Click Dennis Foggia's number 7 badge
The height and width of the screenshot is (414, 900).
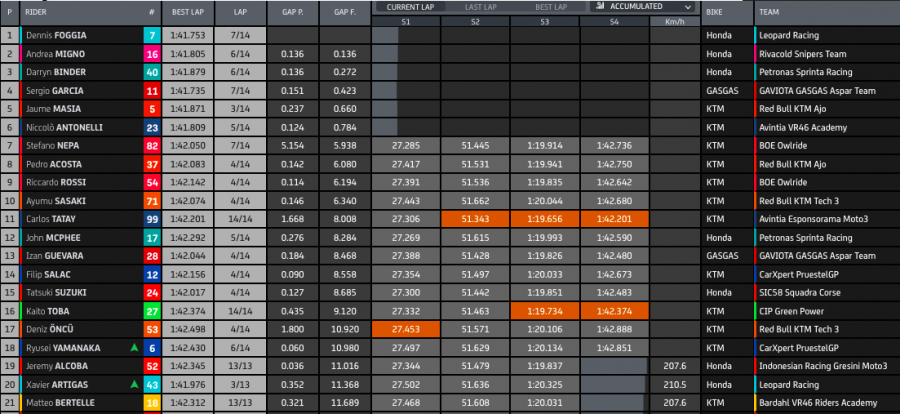click(151, 35)
